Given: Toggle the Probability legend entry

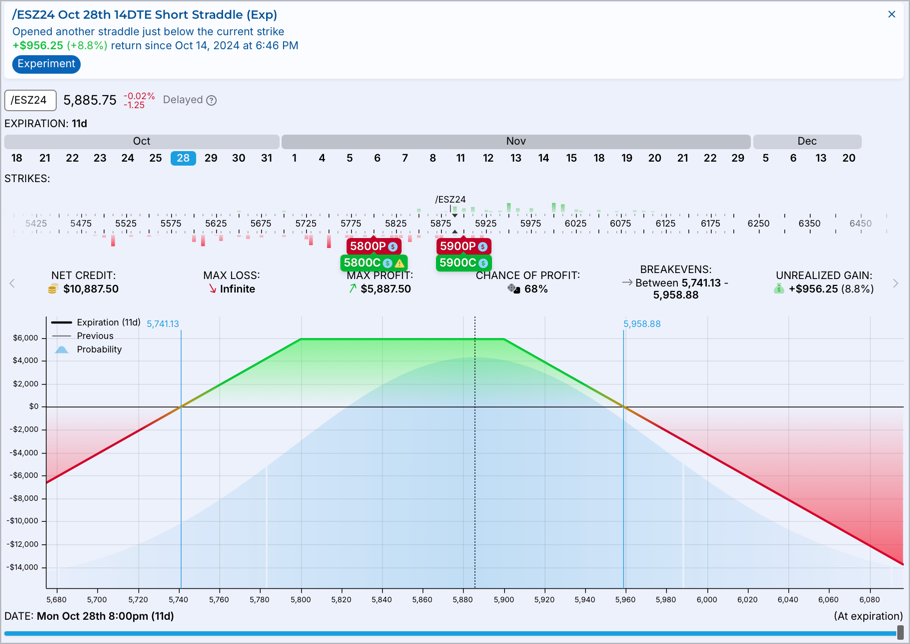Looking at the screenshot, I should (x=88, y=349).
